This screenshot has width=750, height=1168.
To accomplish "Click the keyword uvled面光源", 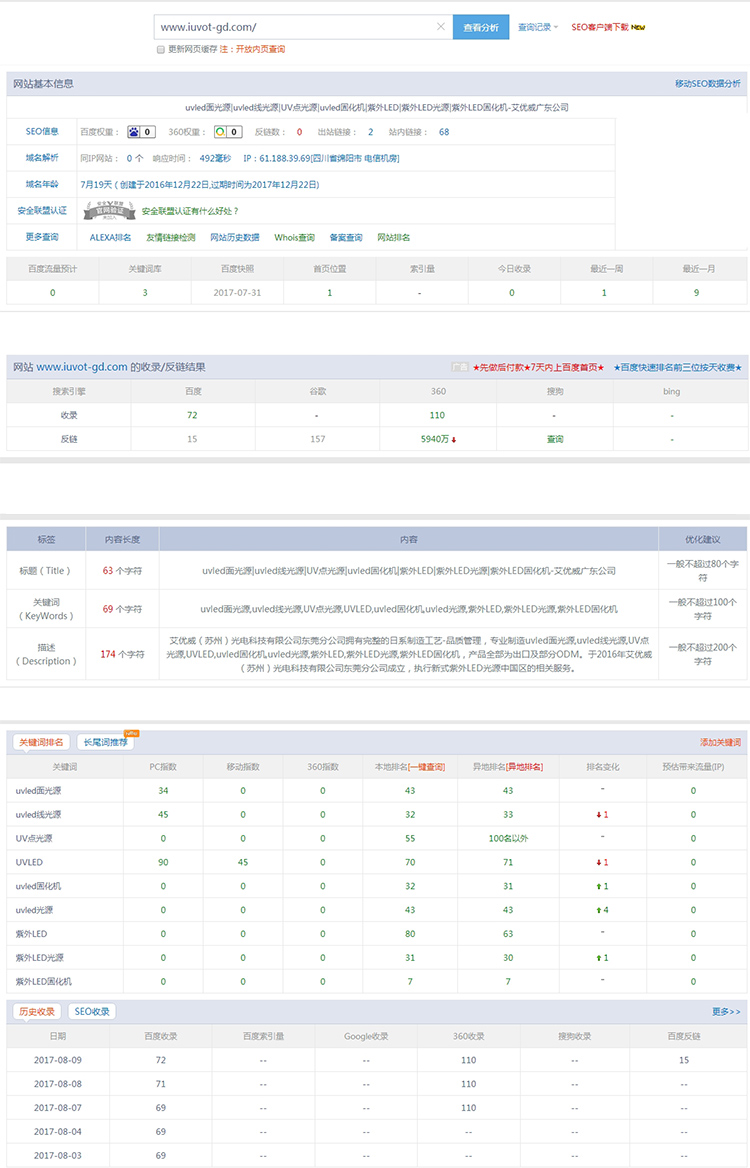I will (39, 791).
